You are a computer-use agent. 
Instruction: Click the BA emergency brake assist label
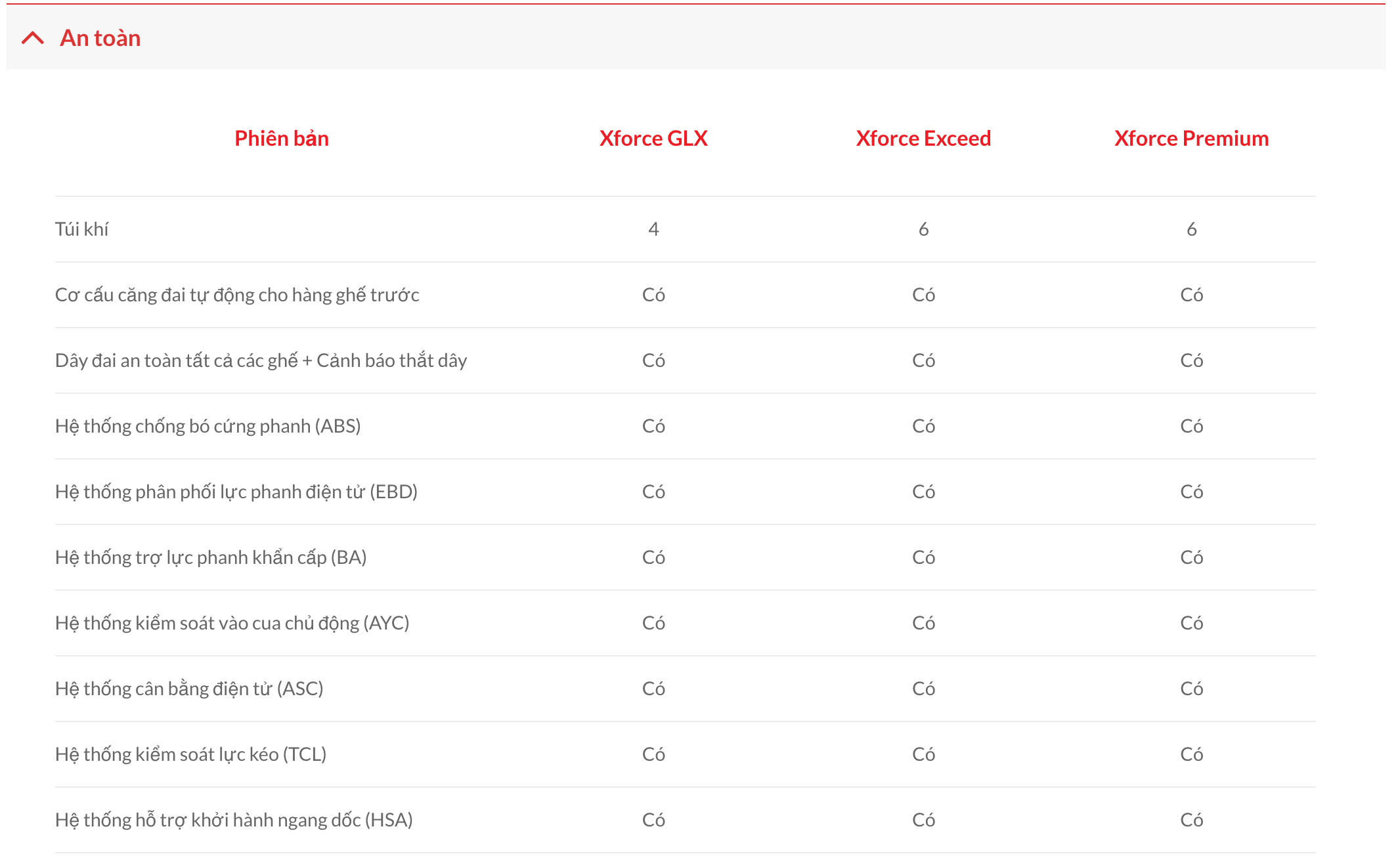point(211,557)
